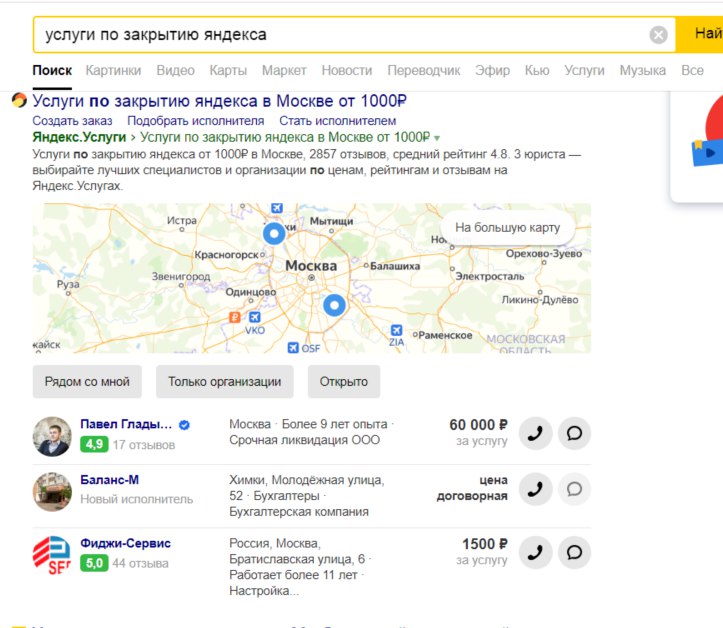Open the Видео tab

point(175,70)
